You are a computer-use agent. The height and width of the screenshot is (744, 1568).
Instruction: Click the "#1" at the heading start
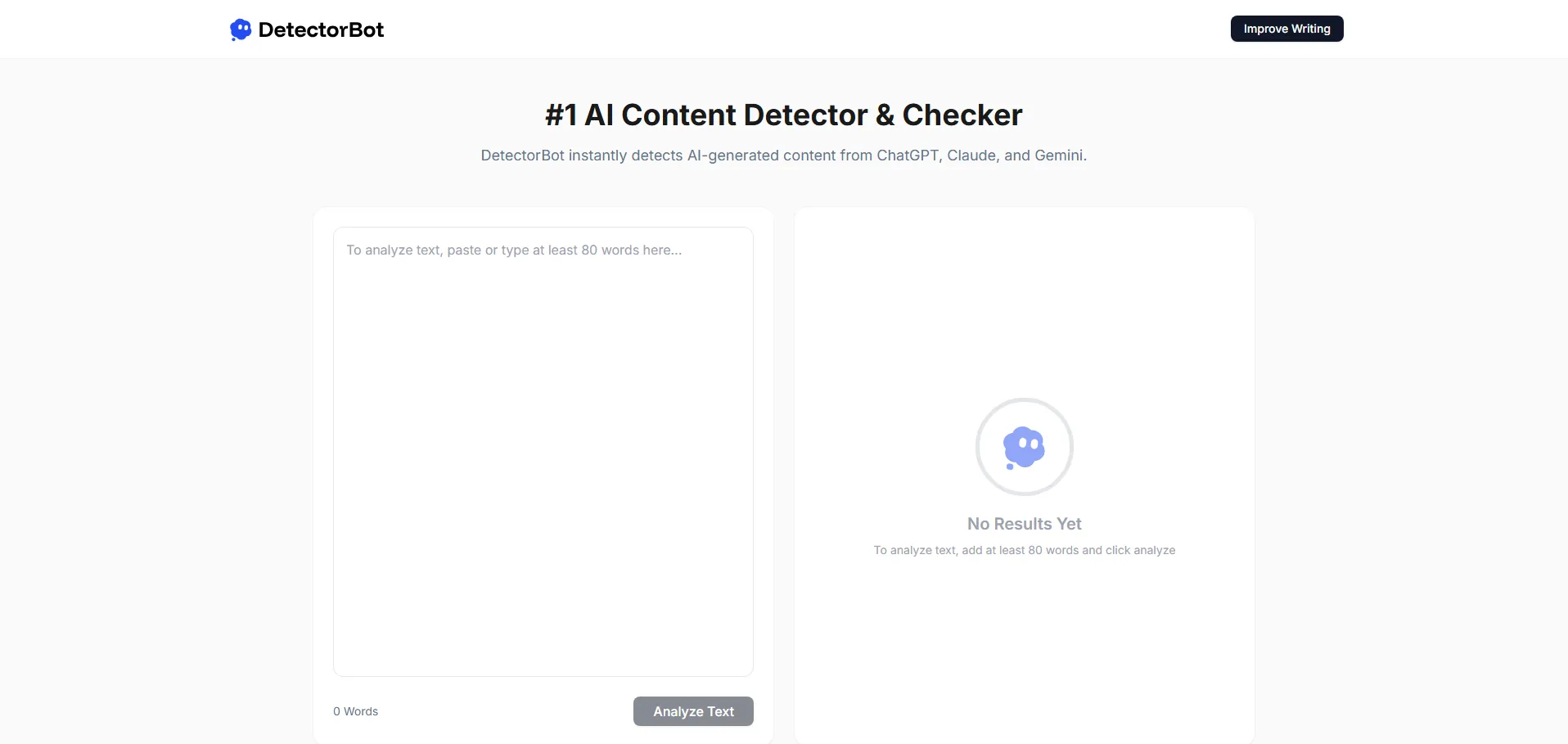pos(561,115)
